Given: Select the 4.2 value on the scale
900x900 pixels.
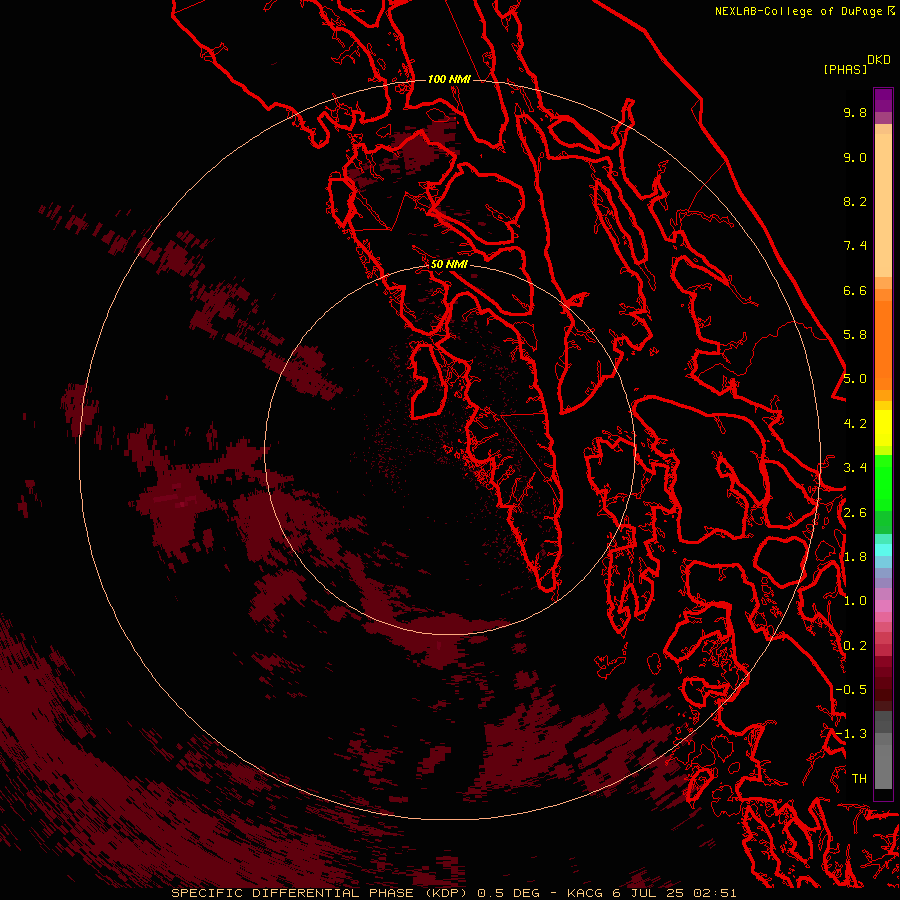Looking at the screenshot, I should click(x=855, y=424).
